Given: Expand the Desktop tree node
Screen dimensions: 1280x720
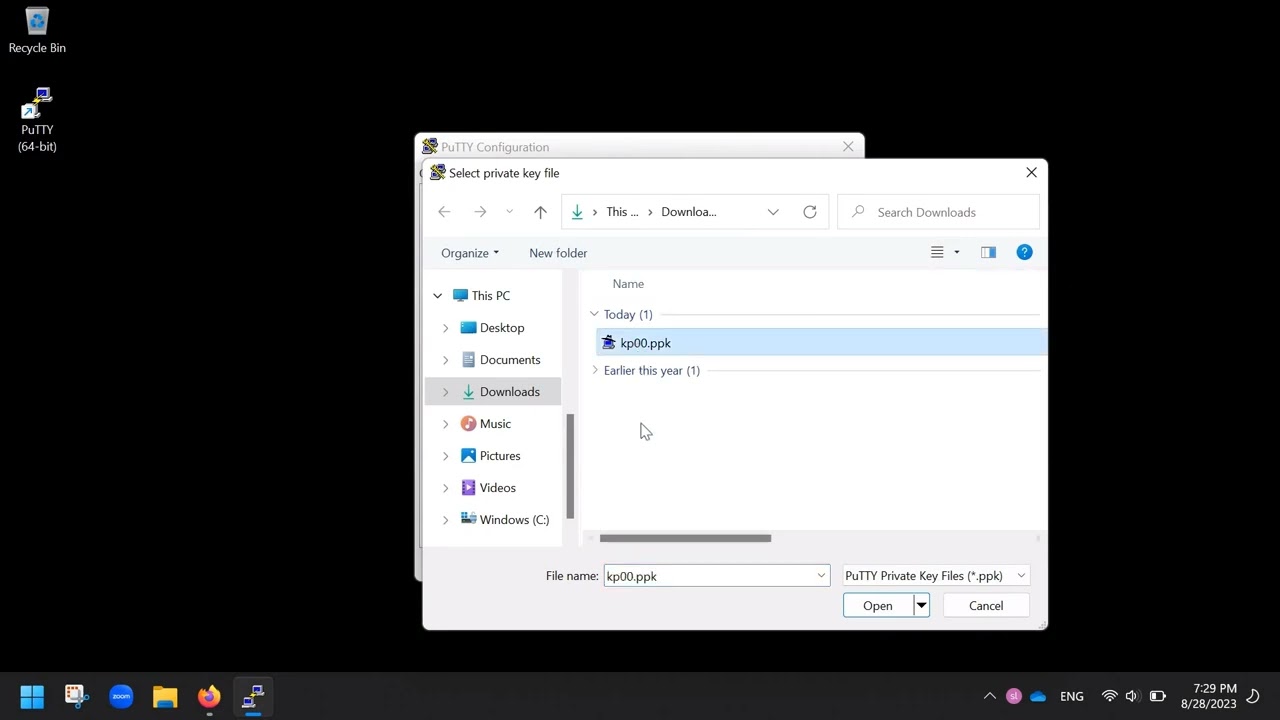Looking at the screenshot, I should tap(446, 328).
